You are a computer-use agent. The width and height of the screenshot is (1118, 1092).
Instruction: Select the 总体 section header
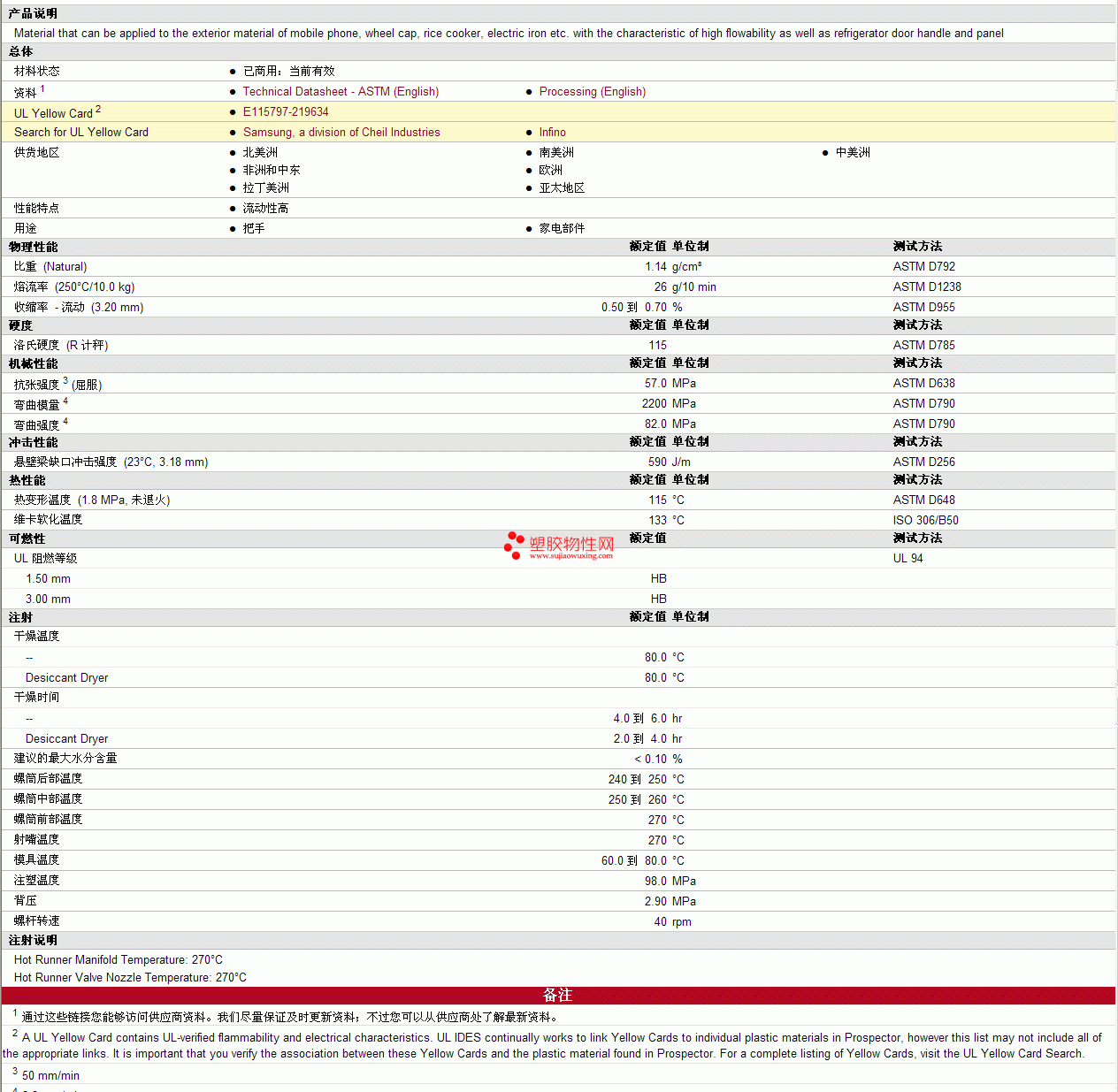[x=21, y=52]
